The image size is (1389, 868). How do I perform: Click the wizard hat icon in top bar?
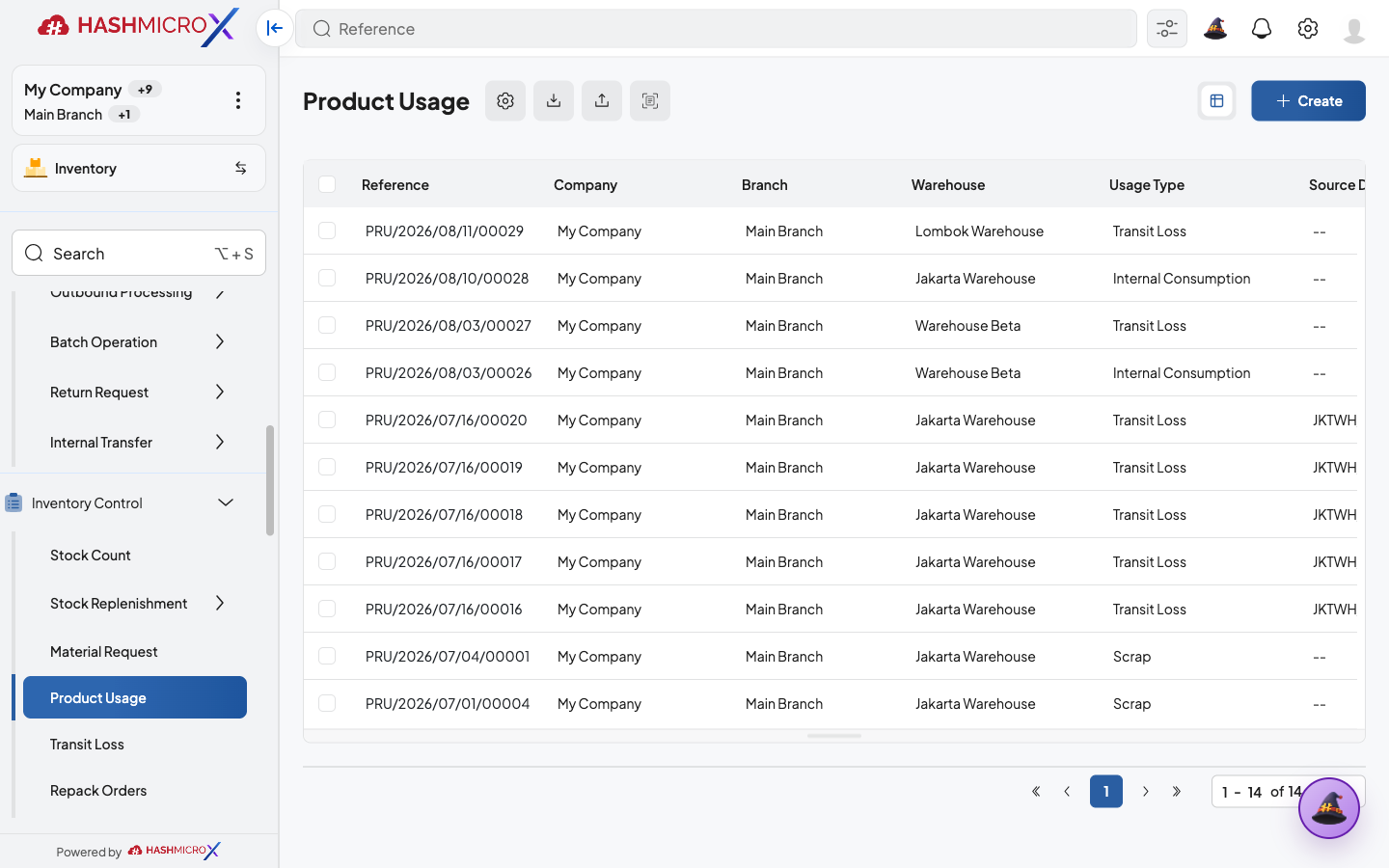[x=1215, y=29]
